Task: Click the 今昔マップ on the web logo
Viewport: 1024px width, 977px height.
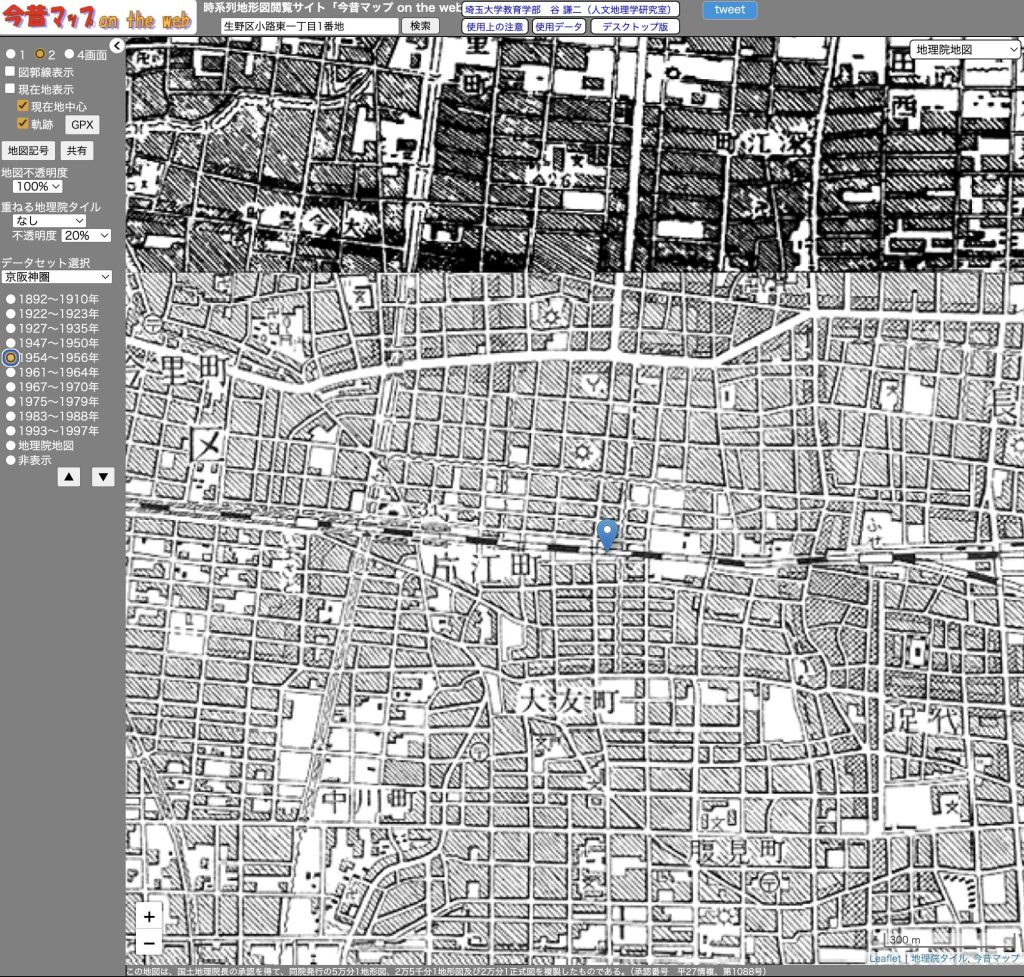Action: coord(98,17)
